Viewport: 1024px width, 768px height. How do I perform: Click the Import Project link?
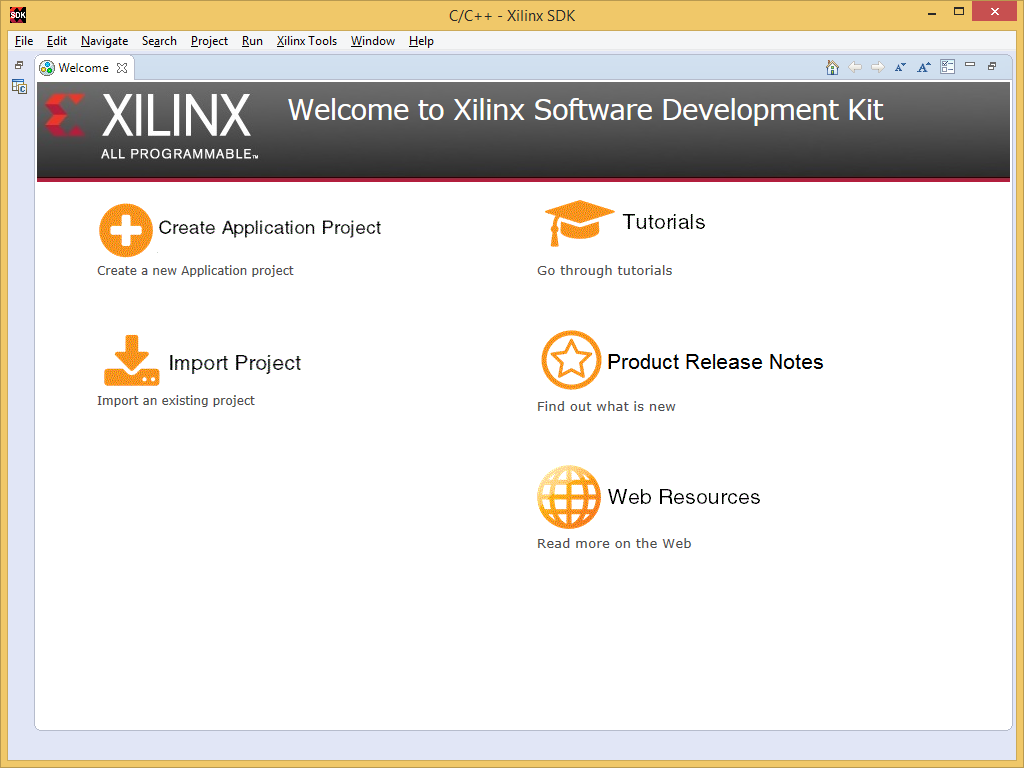(x=234, y=362)
